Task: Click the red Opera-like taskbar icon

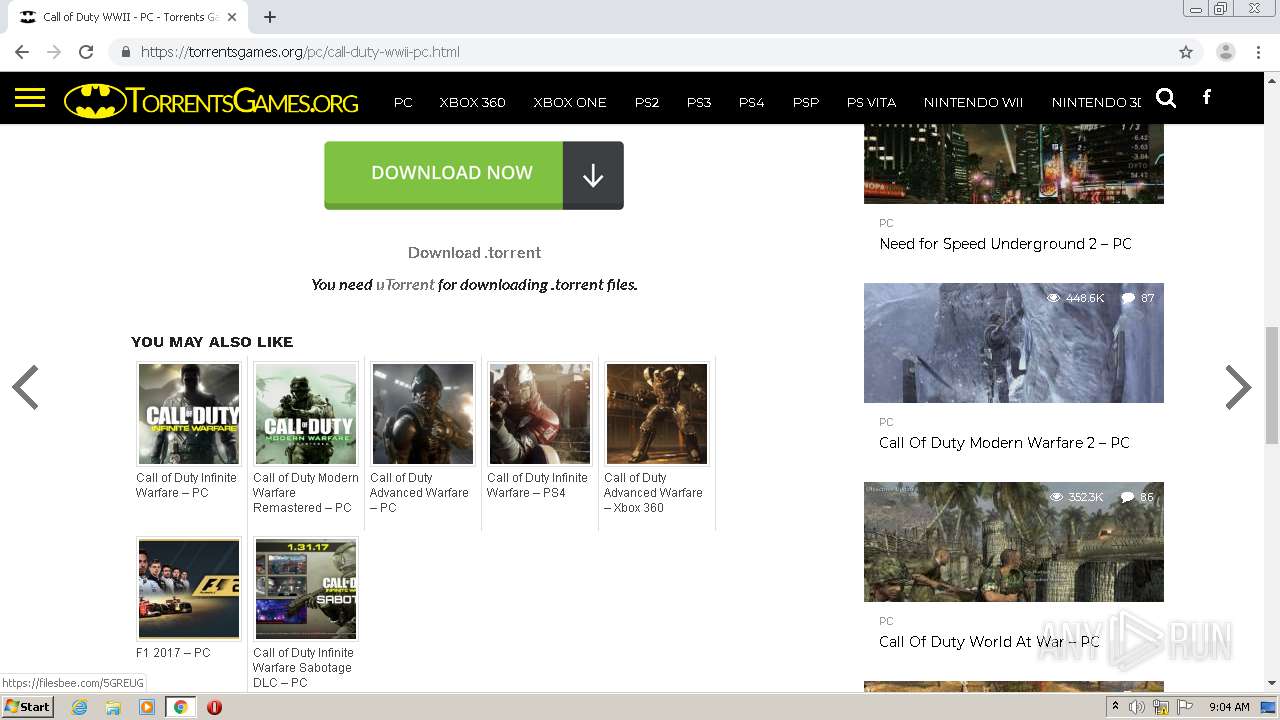Action: (x=214, y=707)
